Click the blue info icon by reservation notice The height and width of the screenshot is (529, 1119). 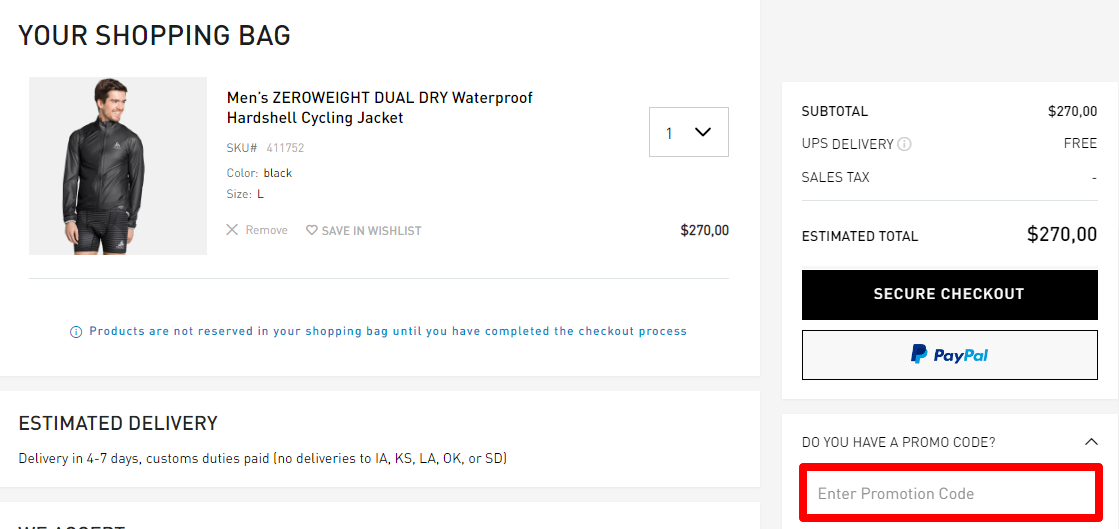[x=76, y=332]
